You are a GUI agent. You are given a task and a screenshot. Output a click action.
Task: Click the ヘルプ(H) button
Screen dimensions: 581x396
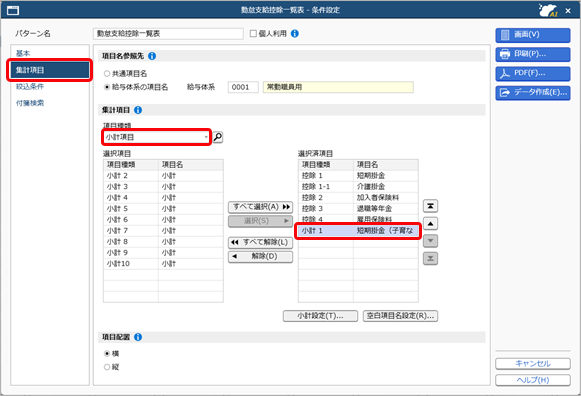pos(533,380)
